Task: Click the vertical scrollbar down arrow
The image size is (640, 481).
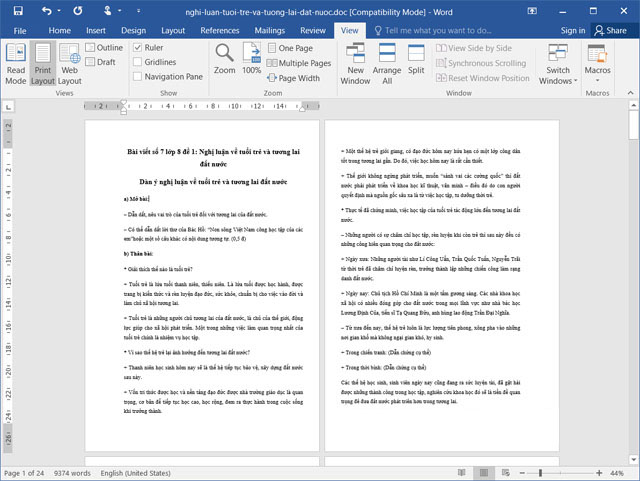Action: coord(633,459)
